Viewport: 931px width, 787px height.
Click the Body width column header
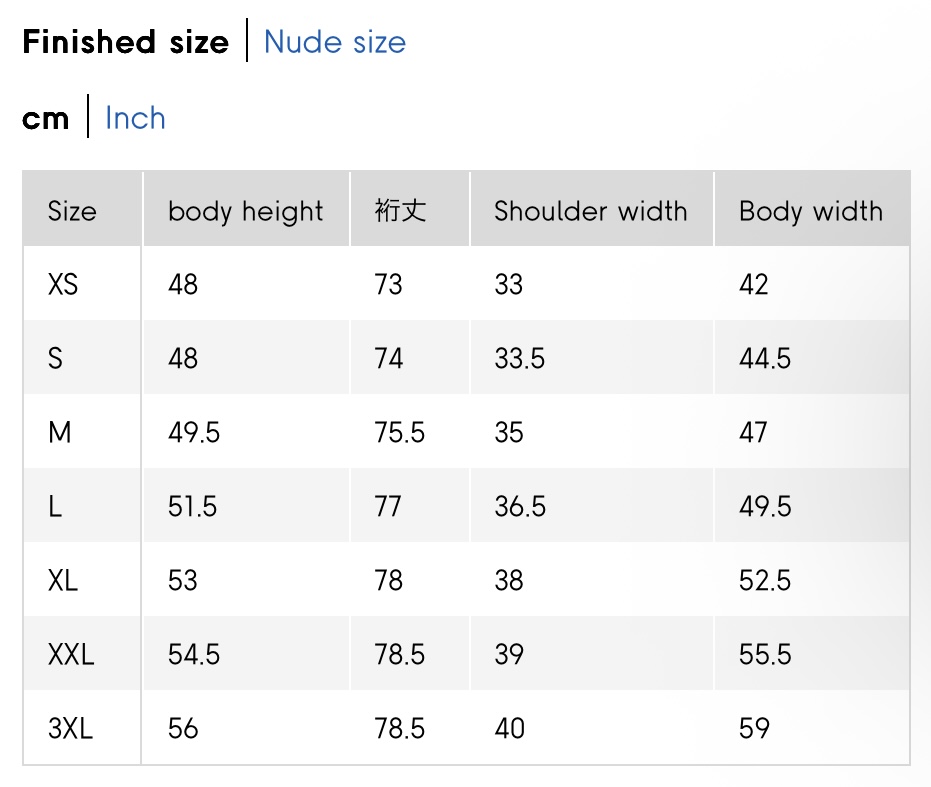[810, 211]
